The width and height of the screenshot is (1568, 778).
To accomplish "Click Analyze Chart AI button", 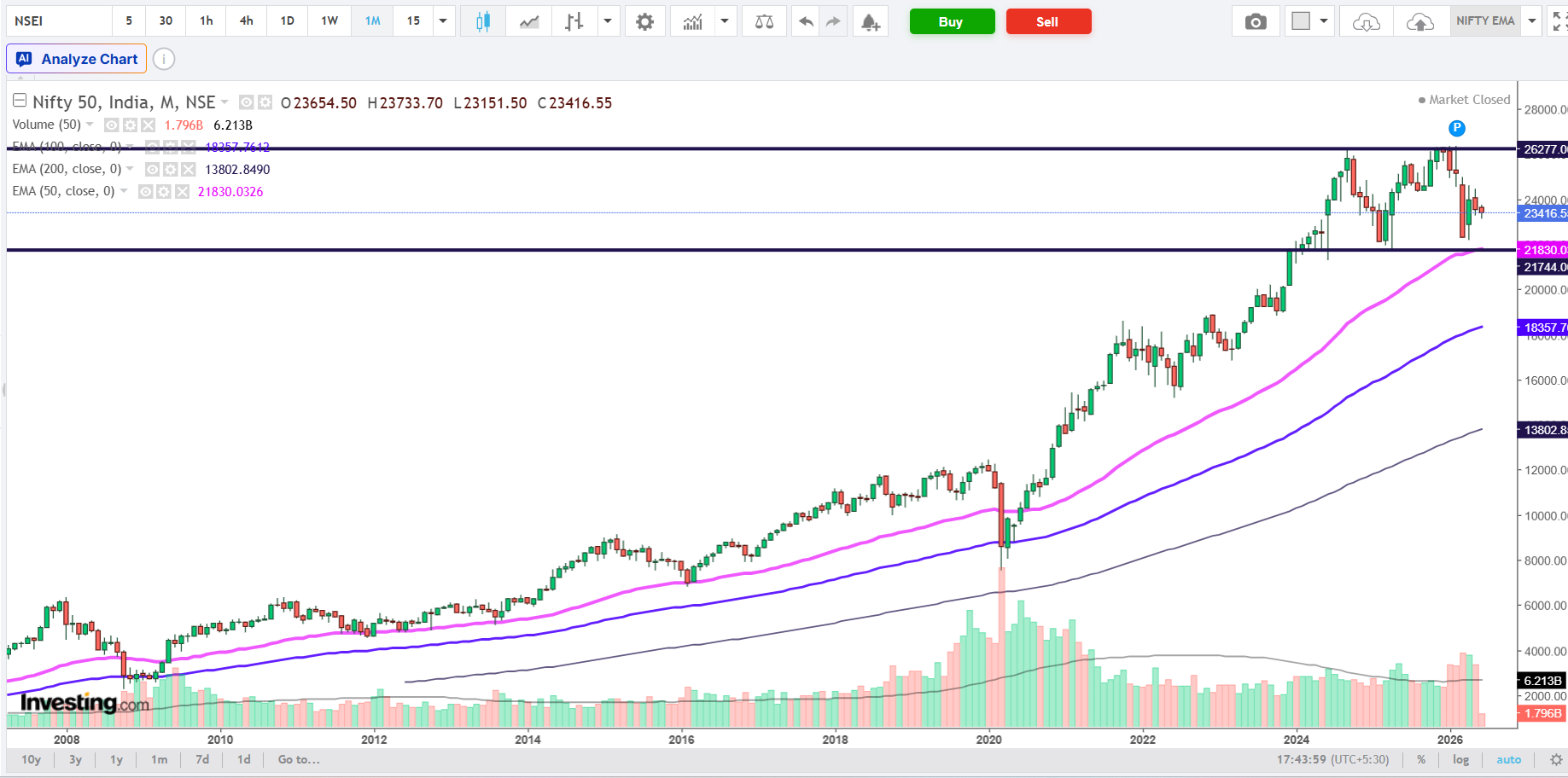I will pos(77,59).
